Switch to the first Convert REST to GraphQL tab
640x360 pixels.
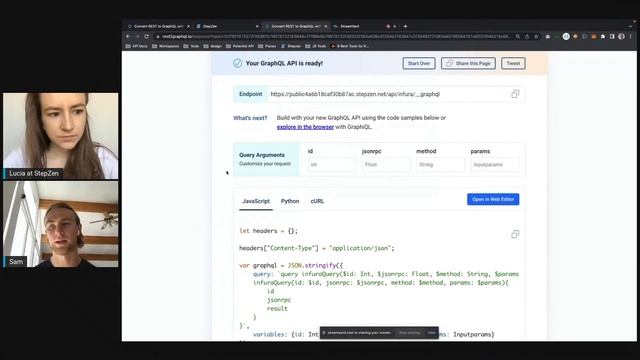tap(158, 26)
